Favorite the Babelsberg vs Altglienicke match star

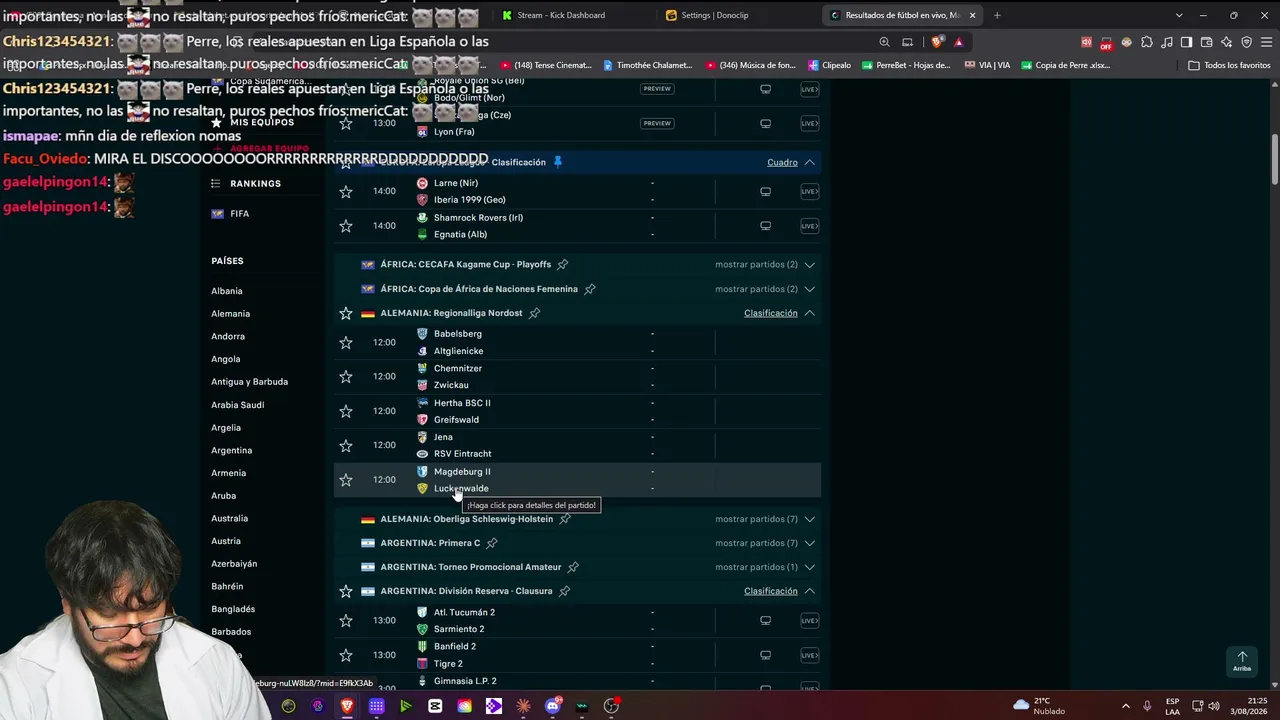[346, 342]
